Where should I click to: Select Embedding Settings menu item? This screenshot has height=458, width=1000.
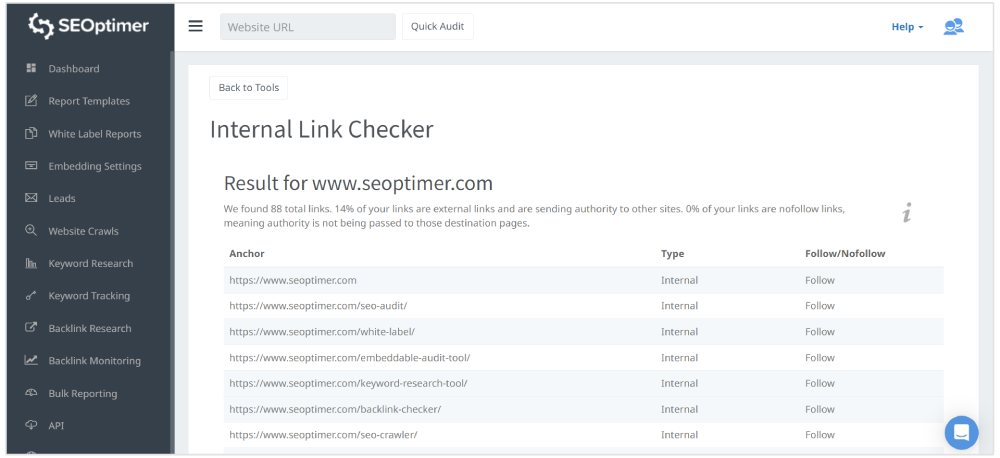click(95, 166)
